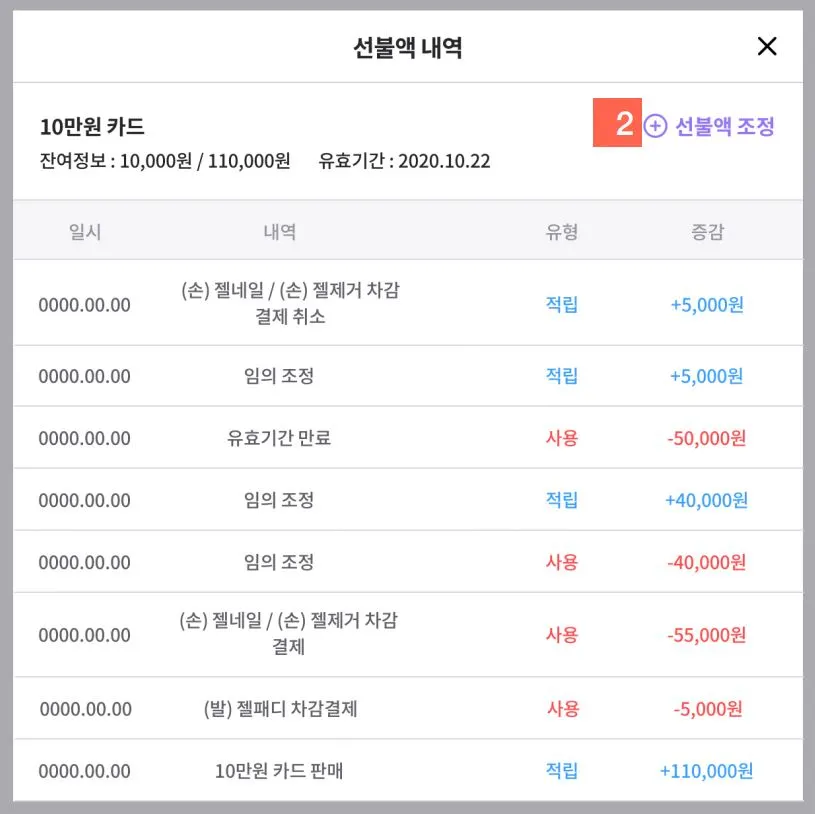Screen dimensions: 815x814
Task: Open the 선불액 조정 link
Action: [724, 126]
